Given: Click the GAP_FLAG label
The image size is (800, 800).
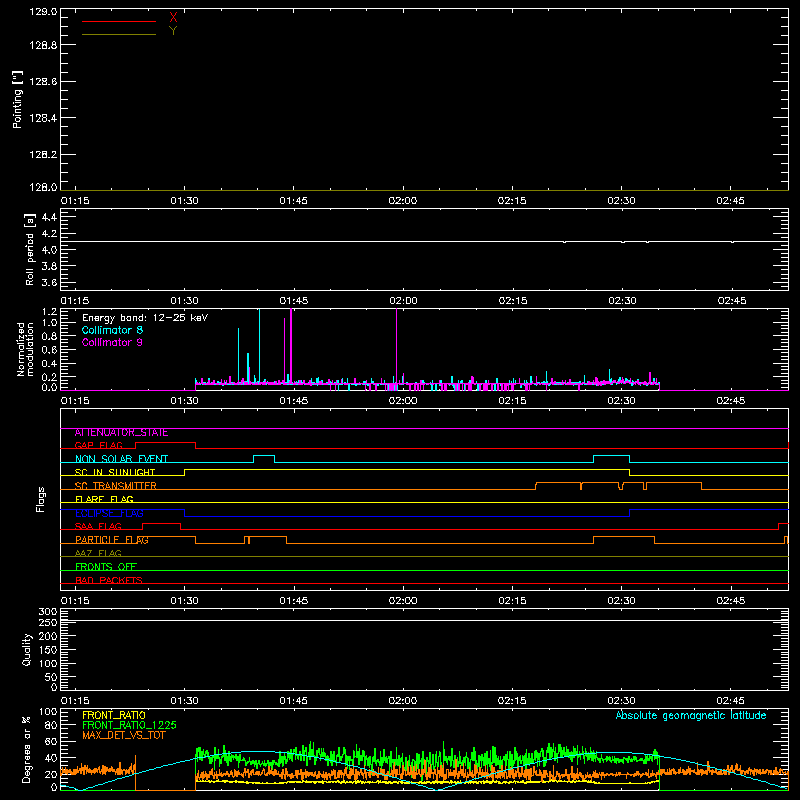Looking at the screenshot, I should 99,446.
